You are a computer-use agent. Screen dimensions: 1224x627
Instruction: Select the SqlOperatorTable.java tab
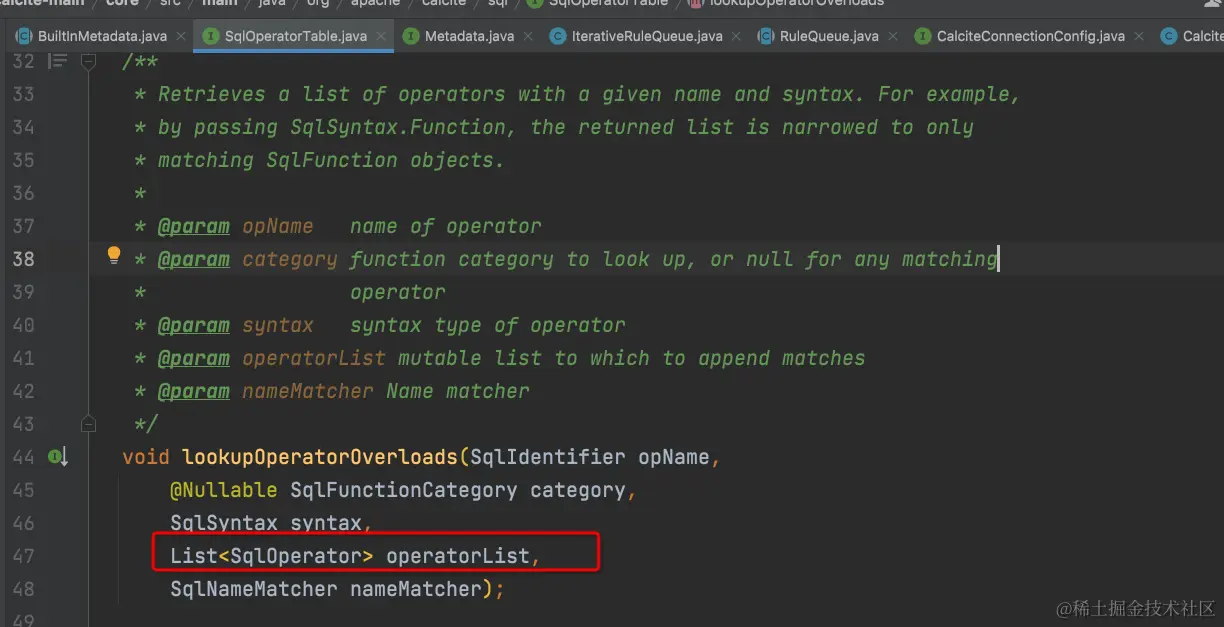pos(295,36)
